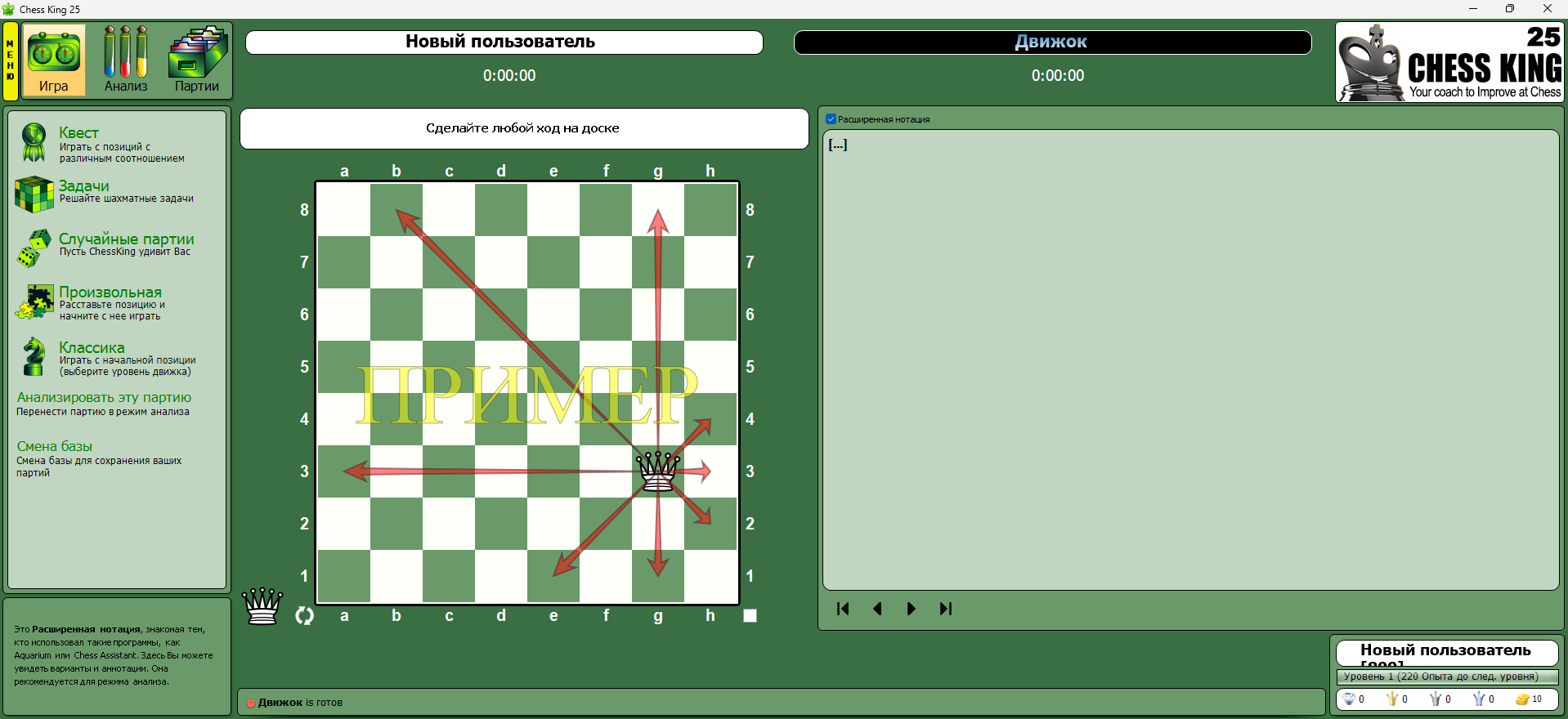Screen dimensions: 1568x719
Task: Click the flip board rotate icon
Action: click(x=304, y=616)
